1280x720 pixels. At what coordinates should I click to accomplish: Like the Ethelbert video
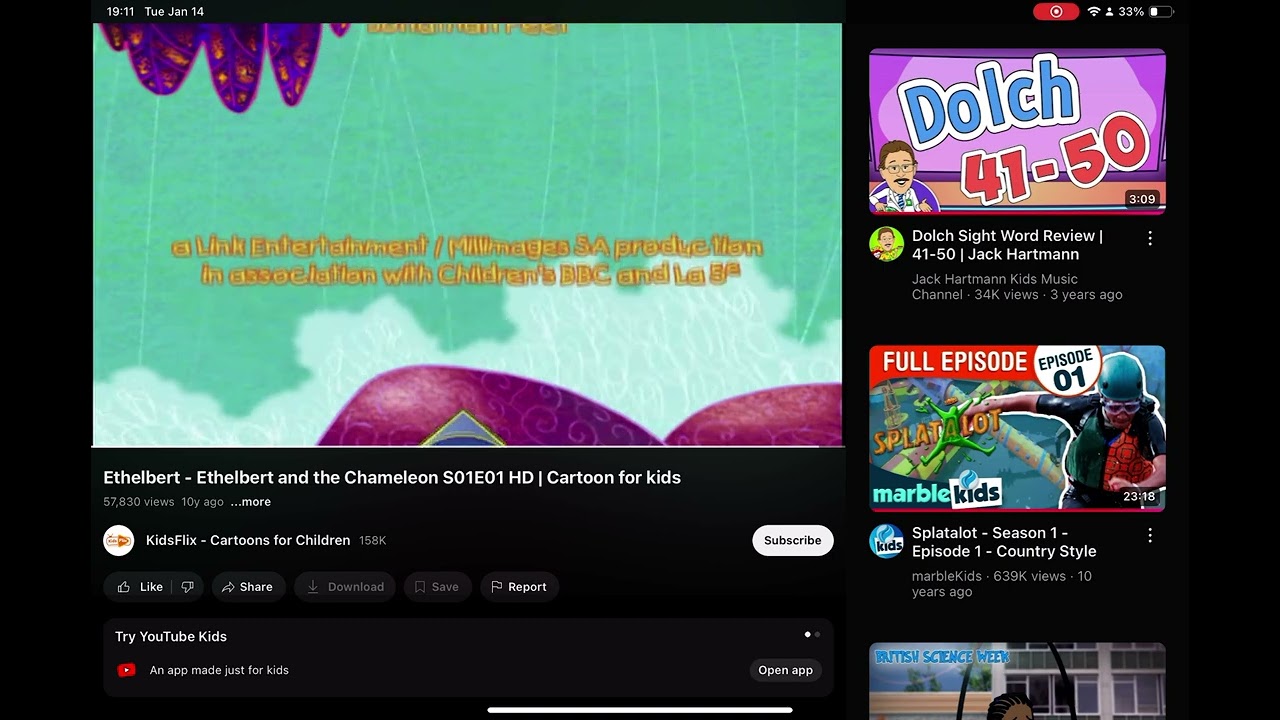point(139,587)
